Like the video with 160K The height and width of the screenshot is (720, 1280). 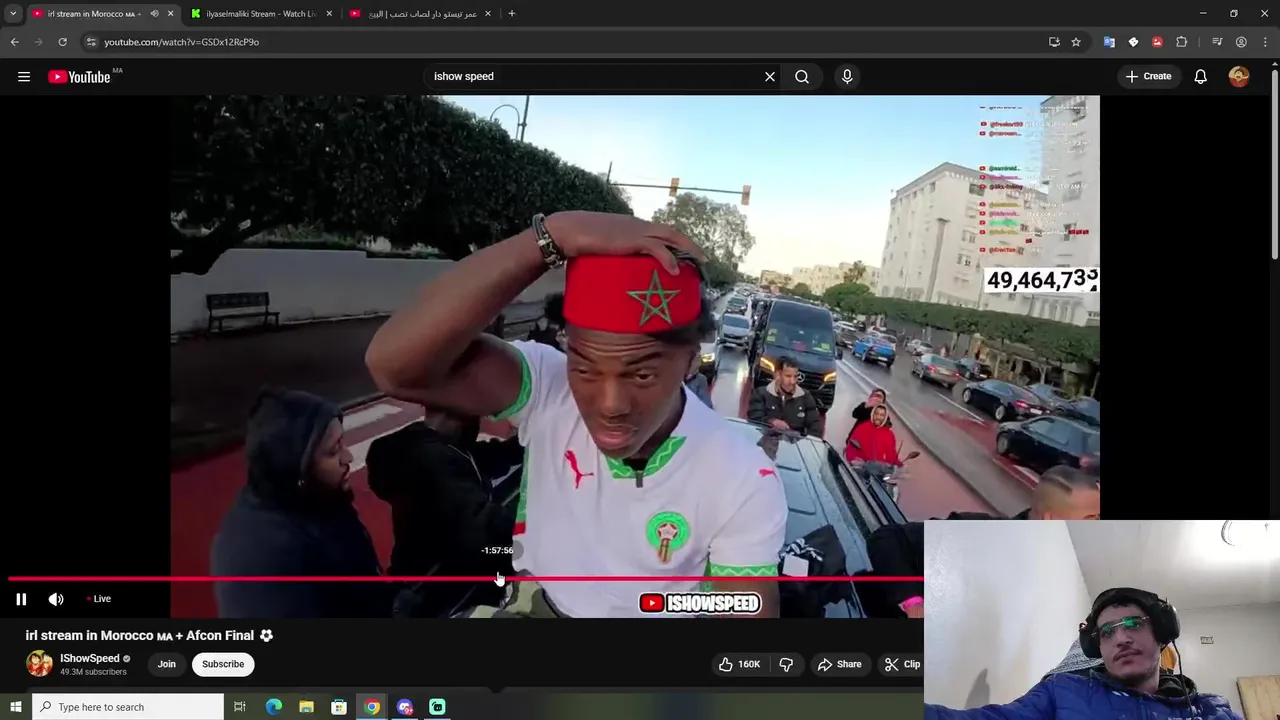point(739,664)
